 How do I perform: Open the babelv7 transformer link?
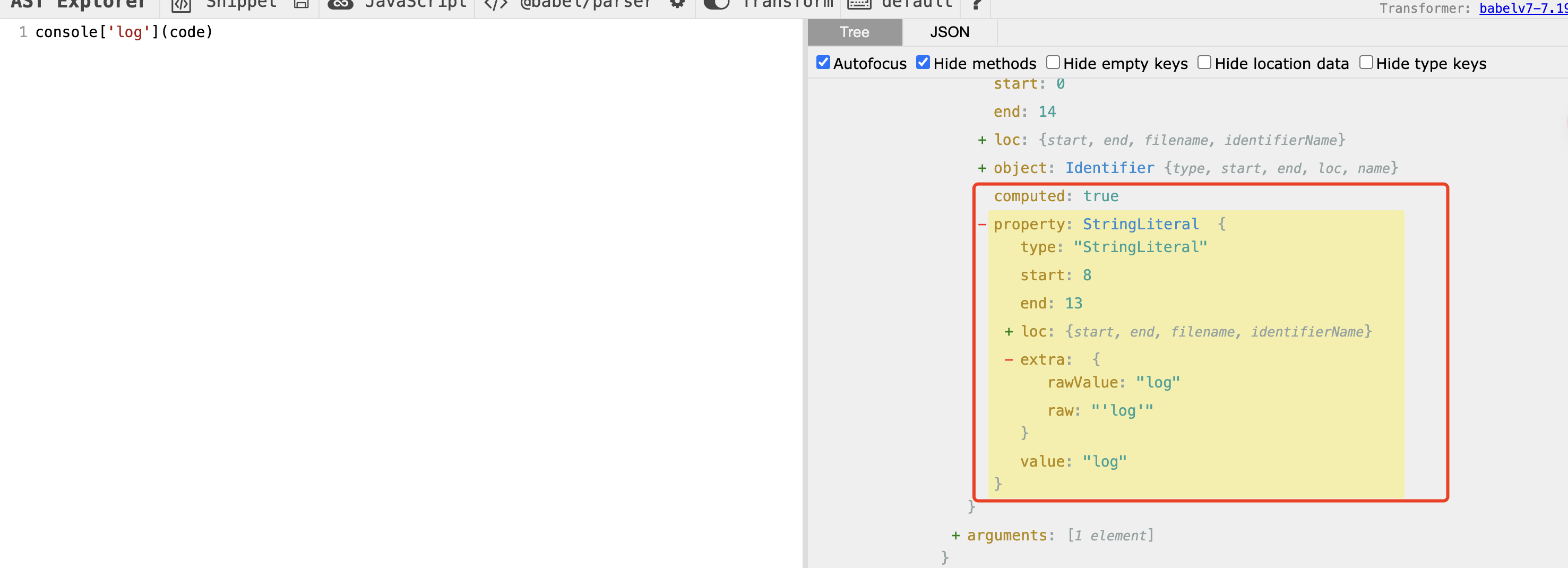tap(1523, 8)
